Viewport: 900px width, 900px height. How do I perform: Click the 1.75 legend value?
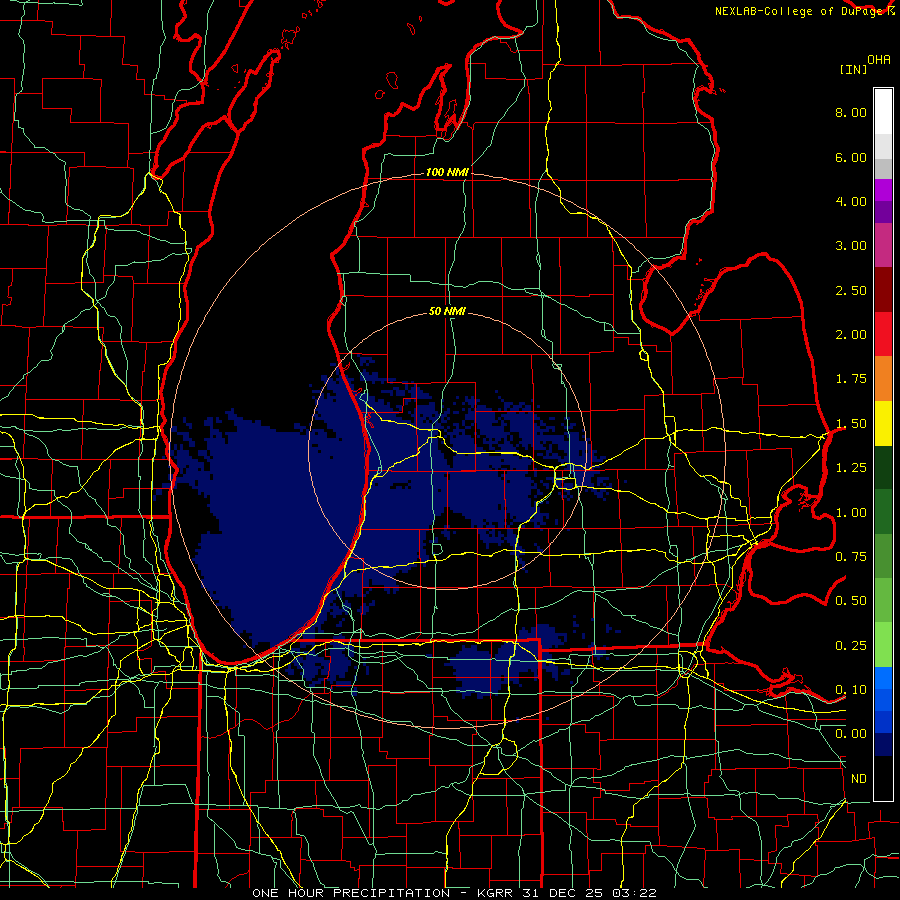[851, 379]
